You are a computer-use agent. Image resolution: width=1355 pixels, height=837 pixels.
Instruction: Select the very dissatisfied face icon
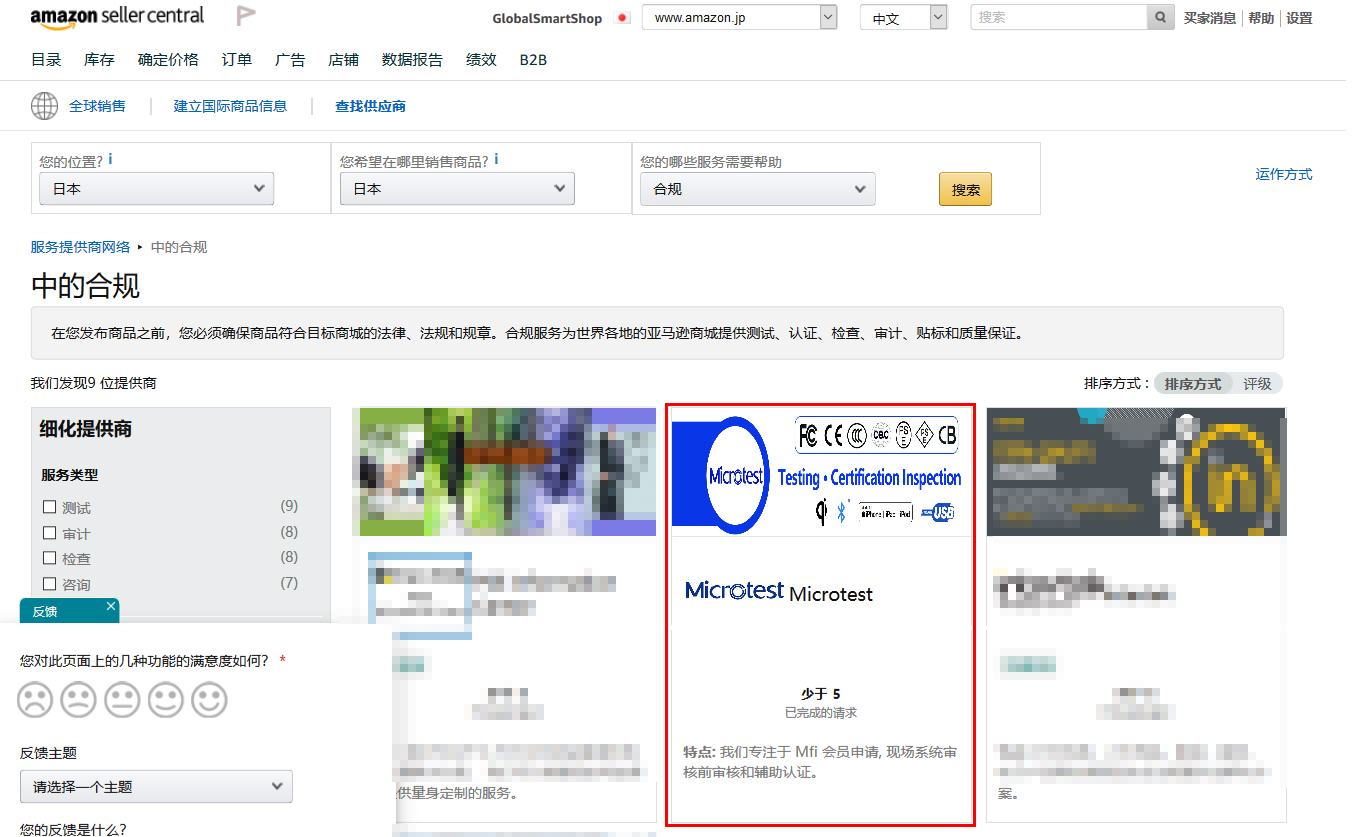tap(35, 700)
